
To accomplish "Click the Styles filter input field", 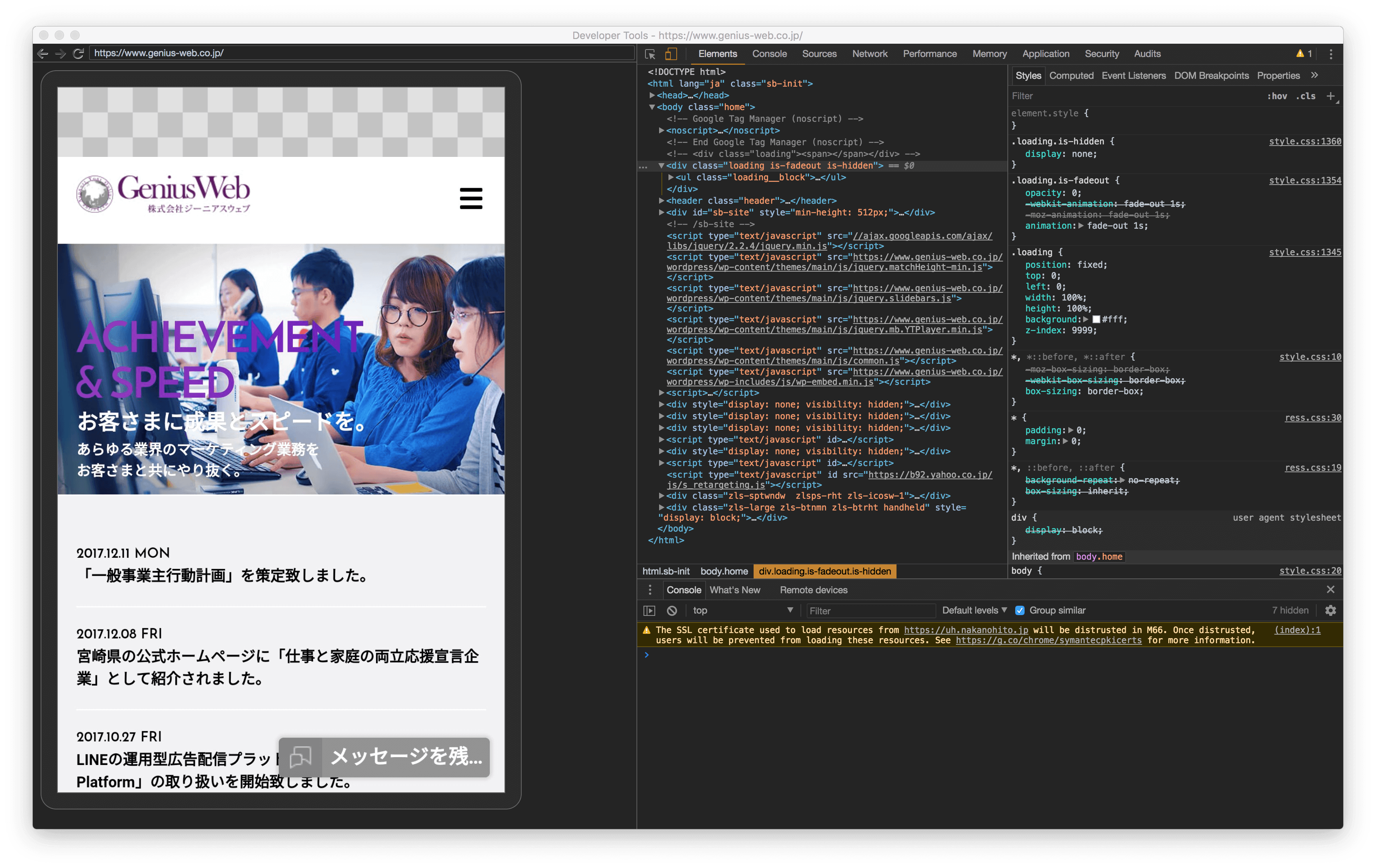I will [x=1134, y=96].
